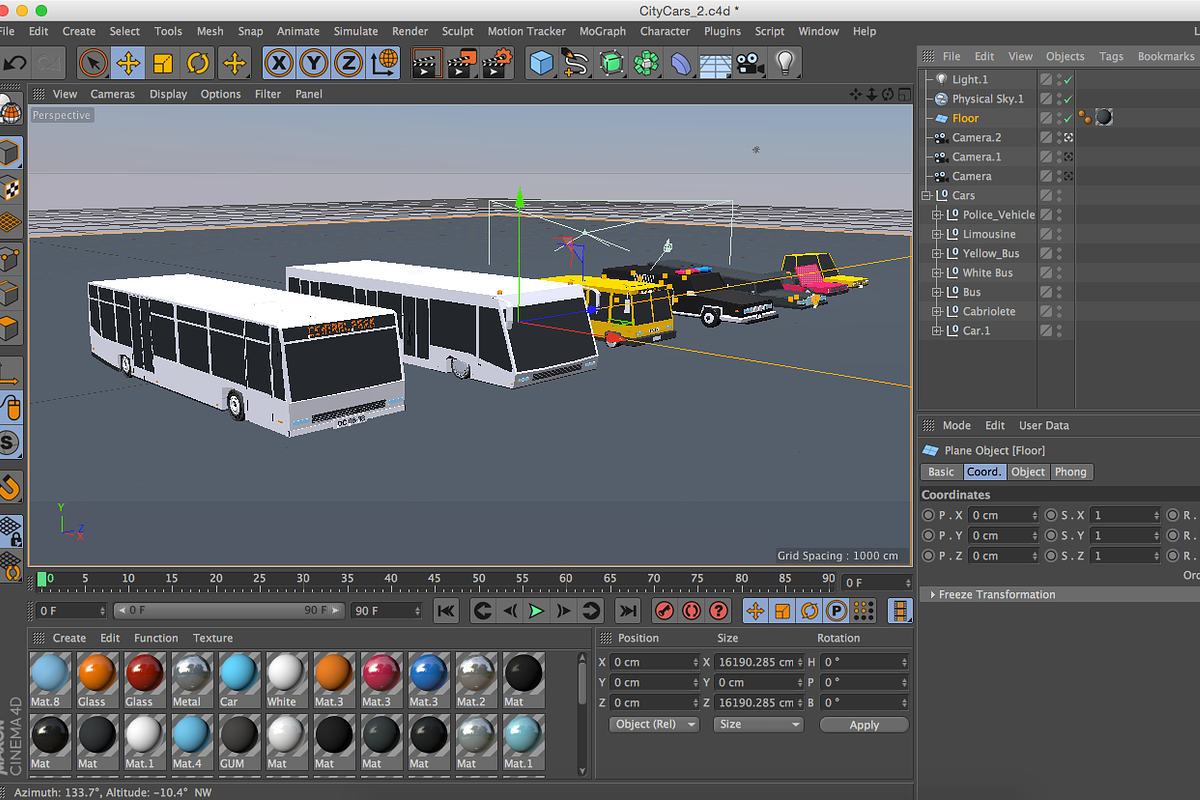The image size is (1200, 800).
Task: Open the Size mode dropdown
Action: (x=759, y=724)
